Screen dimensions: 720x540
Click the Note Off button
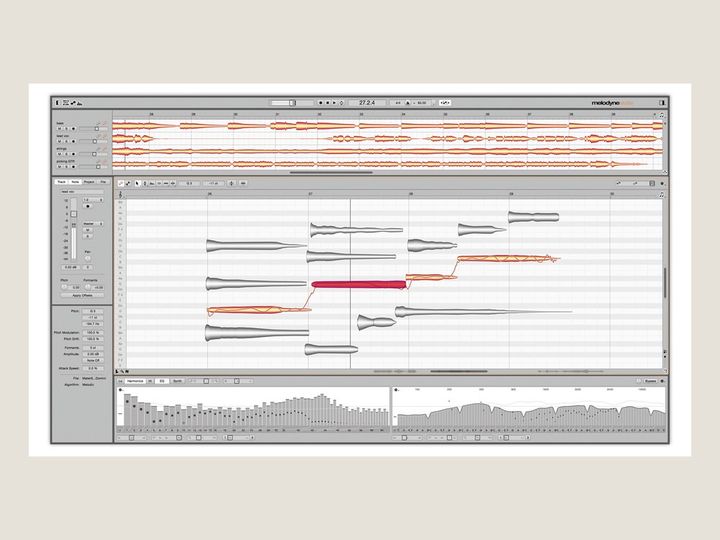(x=93, y=360)
